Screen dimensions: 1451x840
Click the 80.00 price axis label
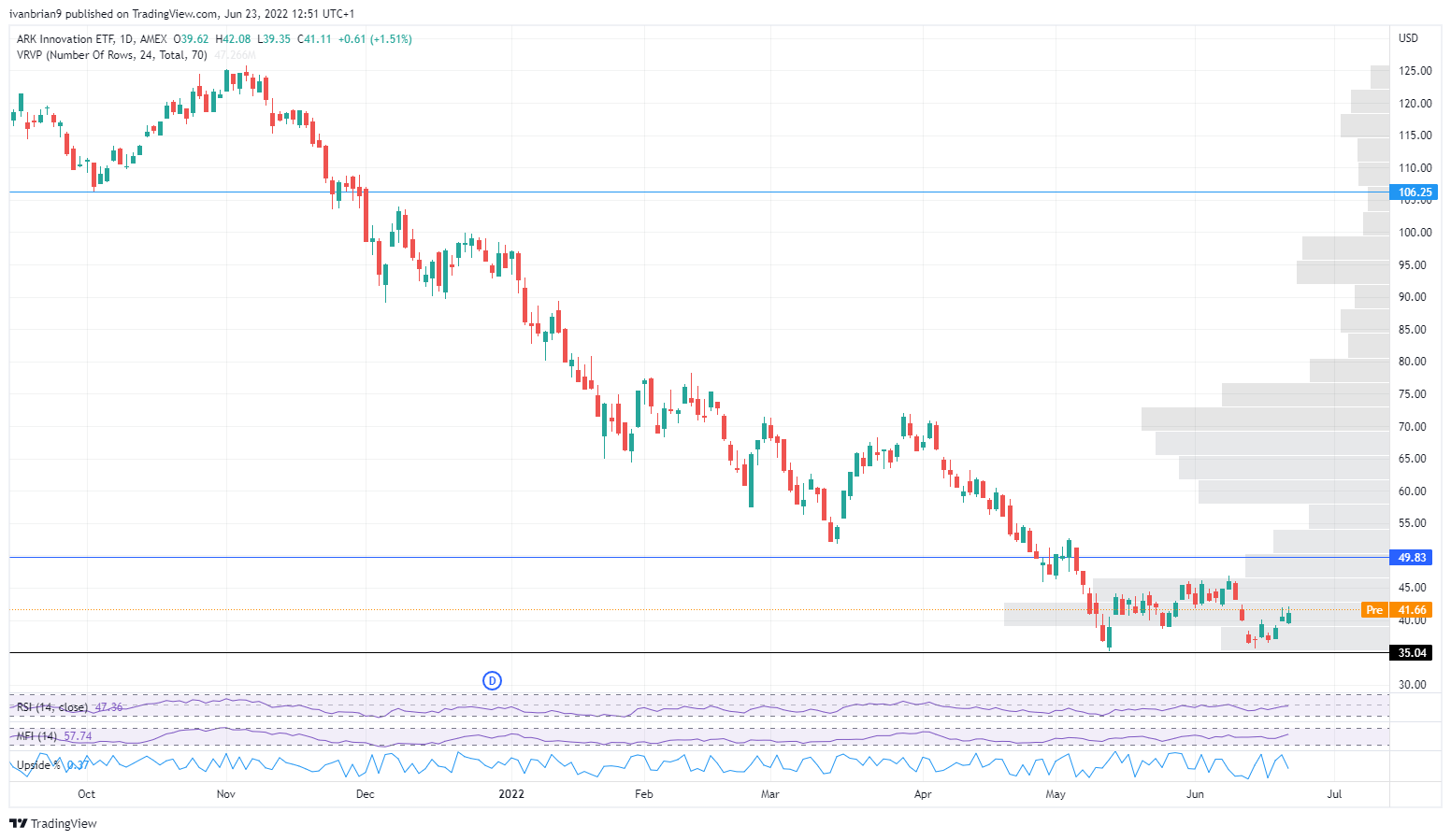pos(1413,362)
